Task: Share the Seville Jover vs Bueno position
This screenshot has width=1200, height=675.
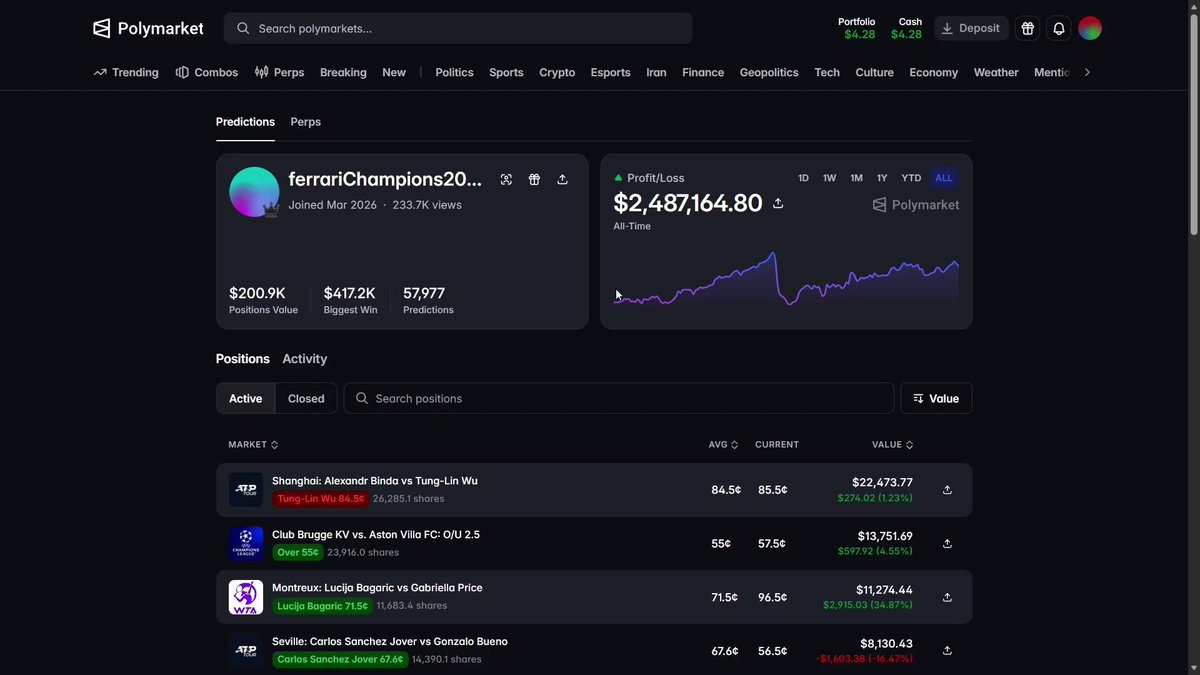Action: click(947, 650)
